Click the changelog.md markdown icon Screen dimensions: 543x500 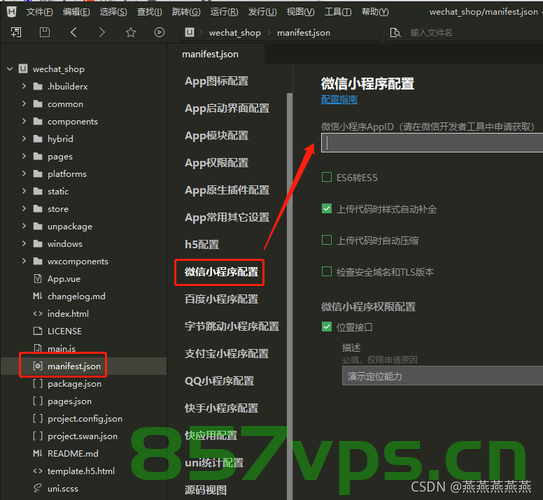[37, 296]
